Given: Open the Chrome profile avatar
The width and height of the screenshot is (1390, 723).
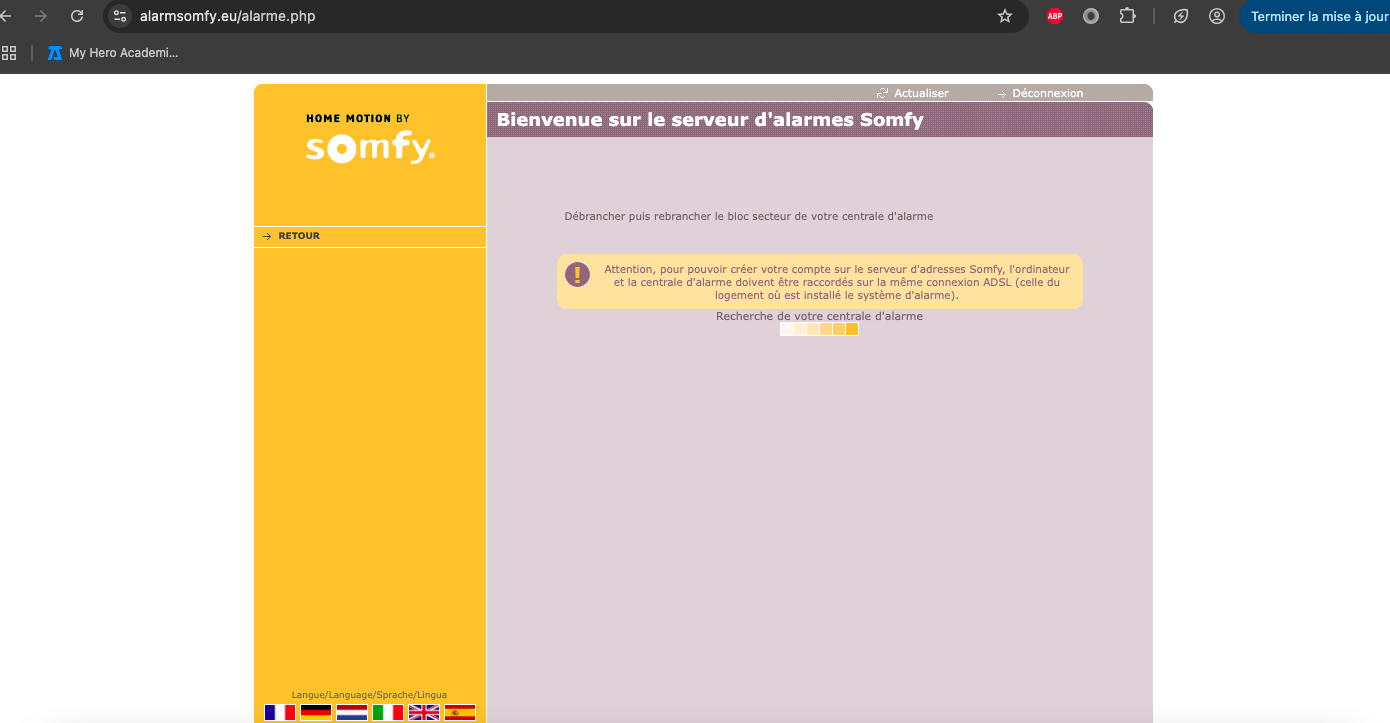Looking at the screenshot, I should point(1217,16).
